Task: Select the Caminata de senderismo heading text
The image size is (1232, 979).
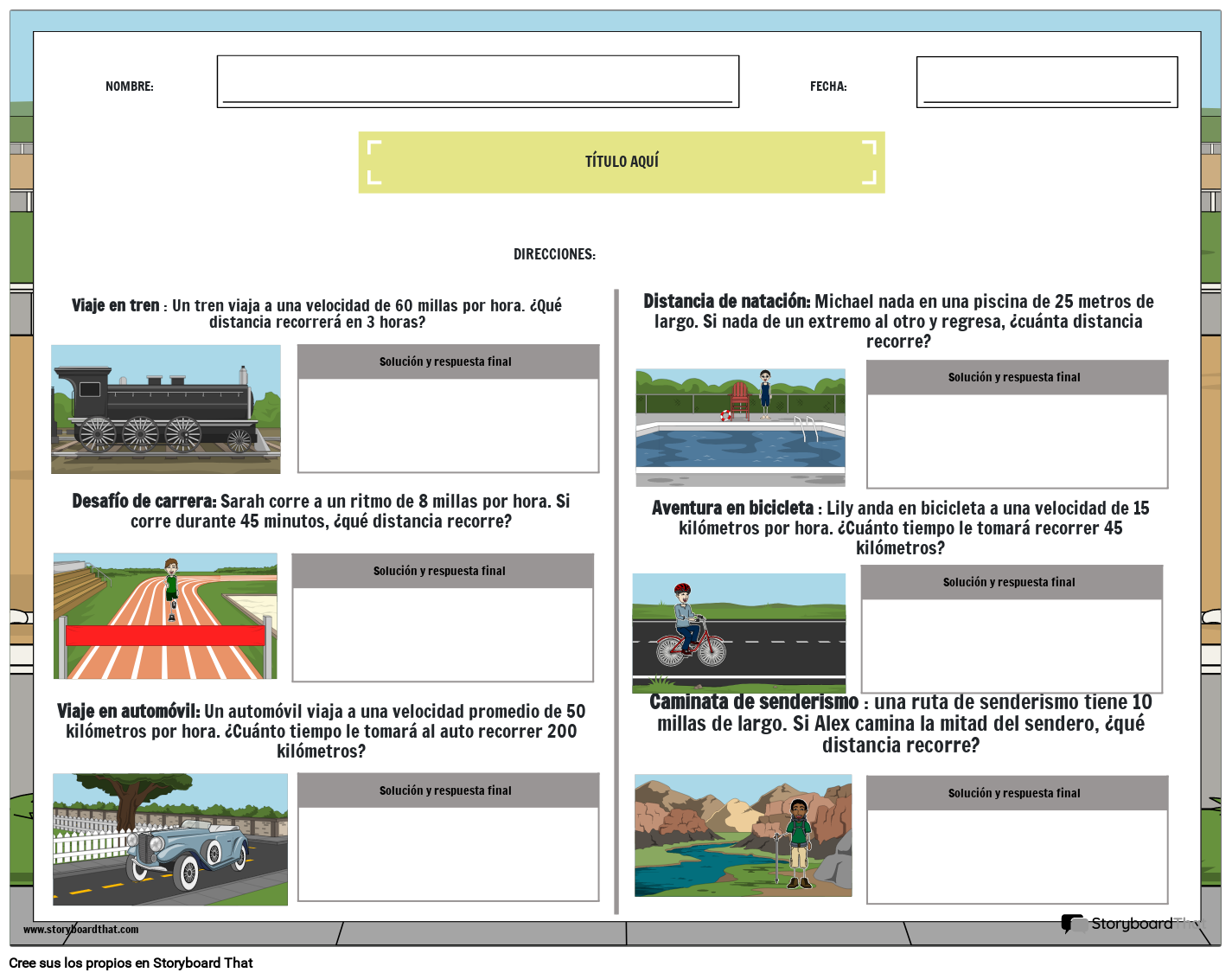Action: coord(754,702)
